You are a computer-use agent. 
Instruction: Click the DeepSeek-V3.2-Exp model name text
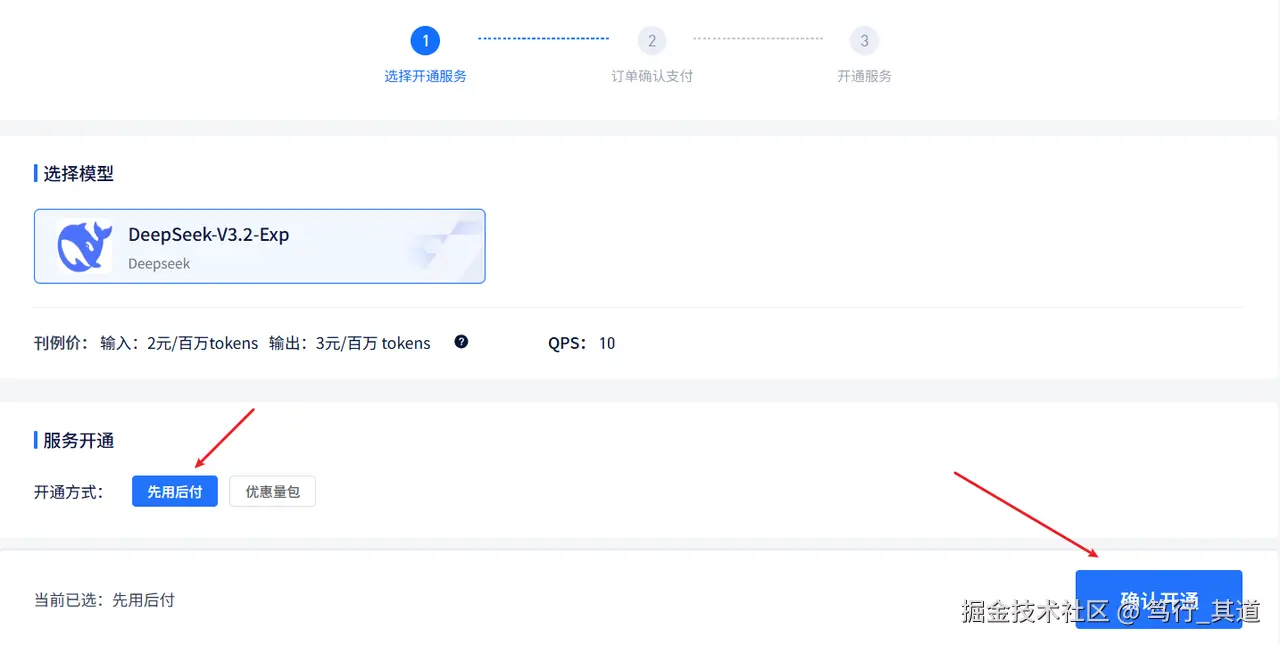click(209, 235)
